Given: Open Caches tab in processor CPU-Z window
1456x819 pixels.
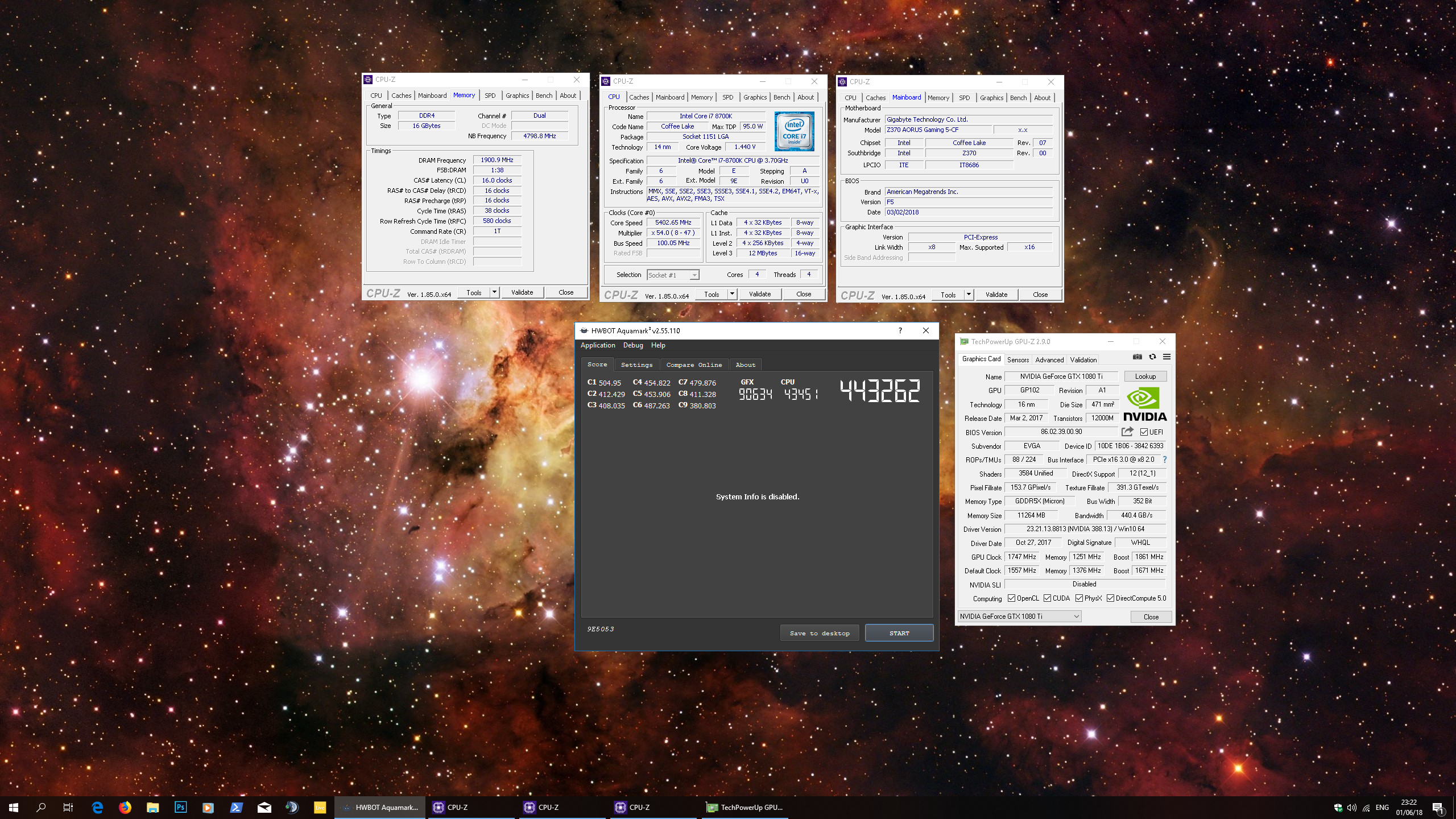Looking at the screenshot, I should click(639, 97).
